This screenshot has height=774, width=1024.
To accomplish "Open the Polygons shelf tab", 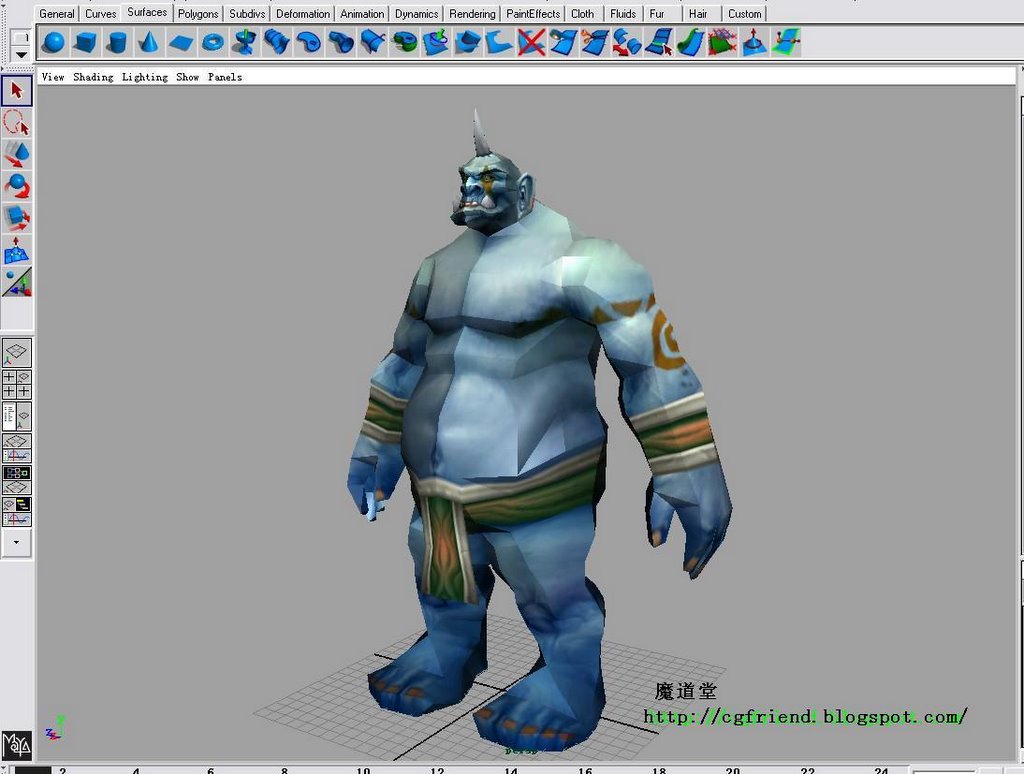I will pos(198,14).
